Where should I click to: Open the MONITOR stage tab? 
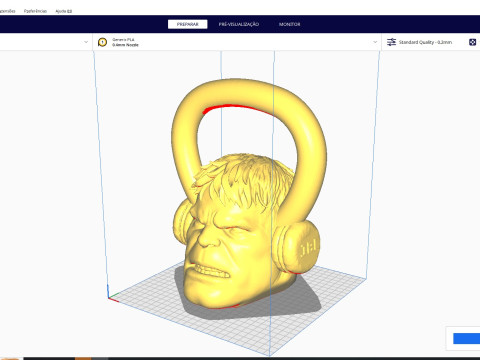(x=289, y=24)
